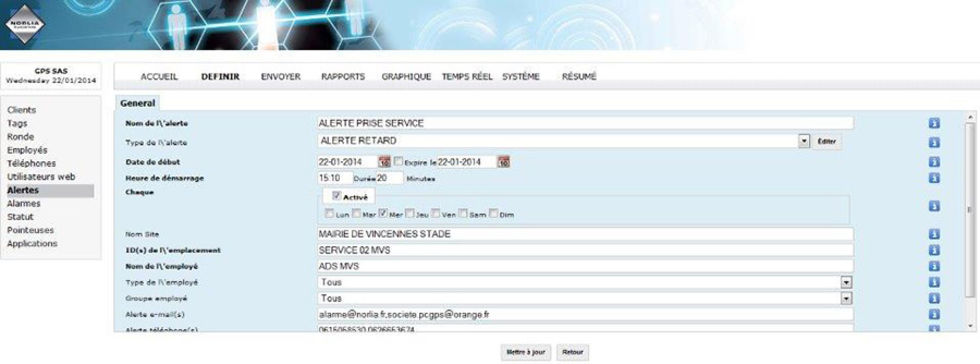This screenshot has width=980, height=364.
Task: Click the info icon for ID(s) de l'emplacement
Action: (934, 250)
